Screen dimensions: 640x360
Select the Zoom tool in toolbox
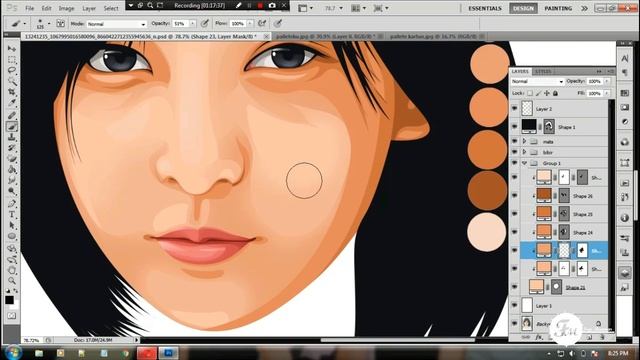(x=12, y=280)
